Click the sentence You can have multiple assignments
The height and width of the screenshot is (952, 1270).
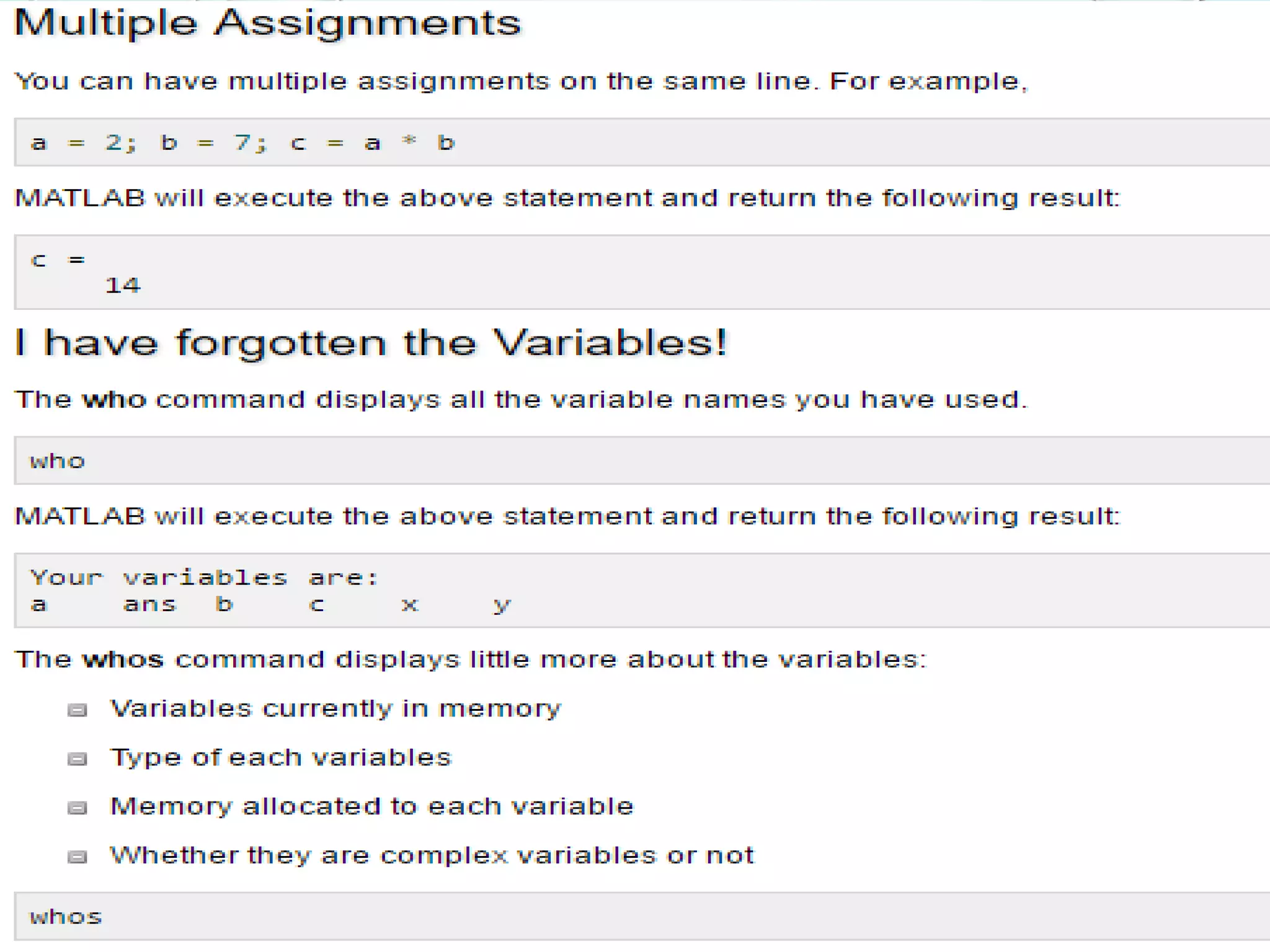[x=521, y=81]
